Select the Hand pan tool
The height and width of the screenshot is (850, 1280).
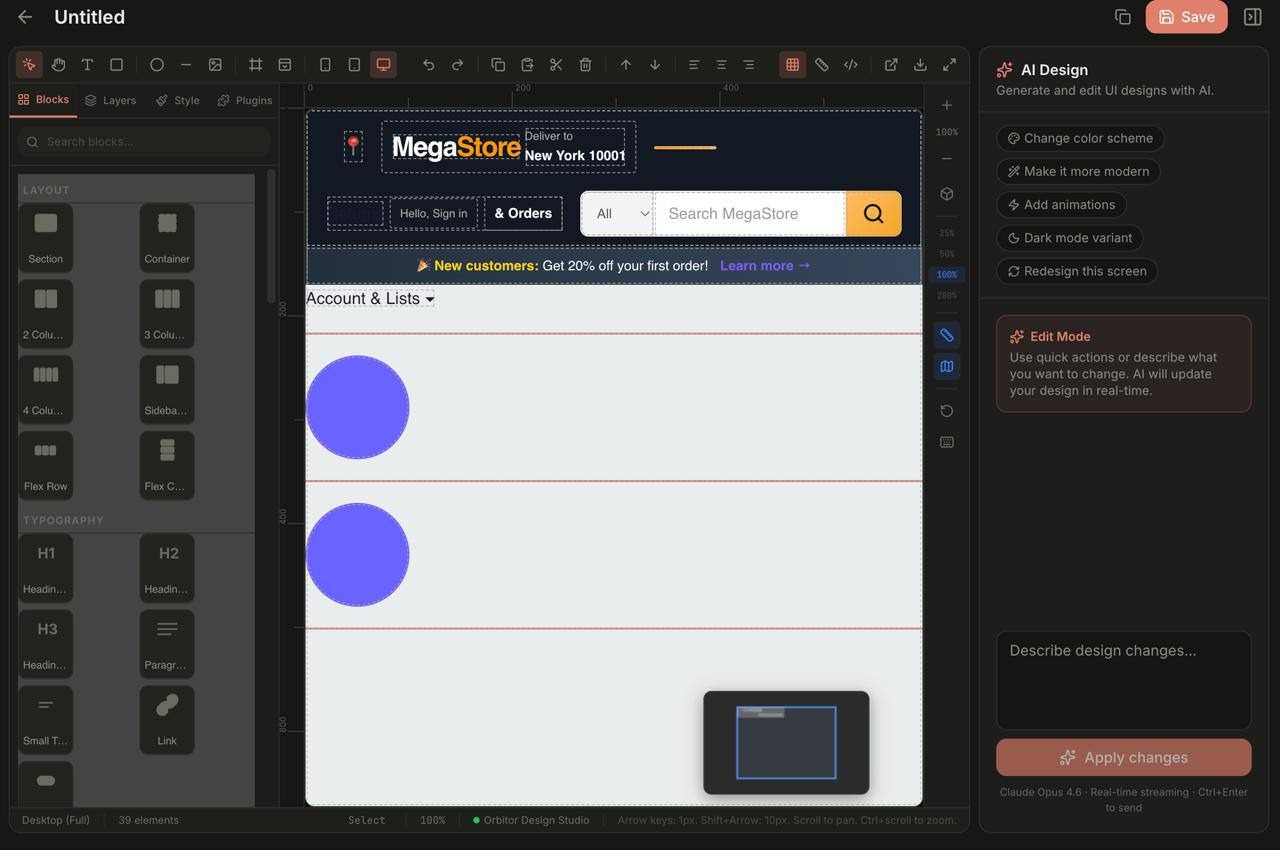(x=58, y=65)
